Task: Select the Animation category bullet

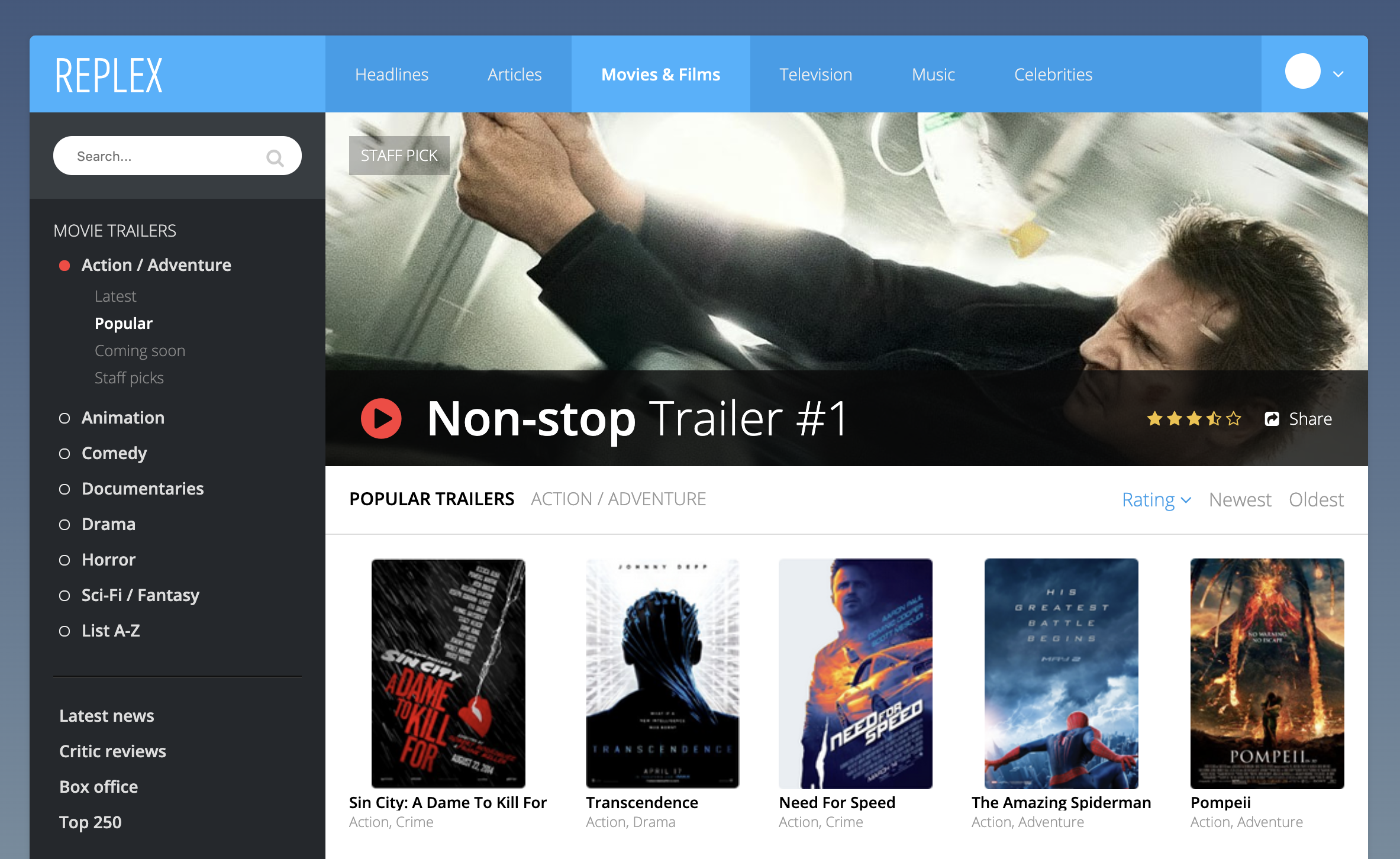Action: [64, 418]
